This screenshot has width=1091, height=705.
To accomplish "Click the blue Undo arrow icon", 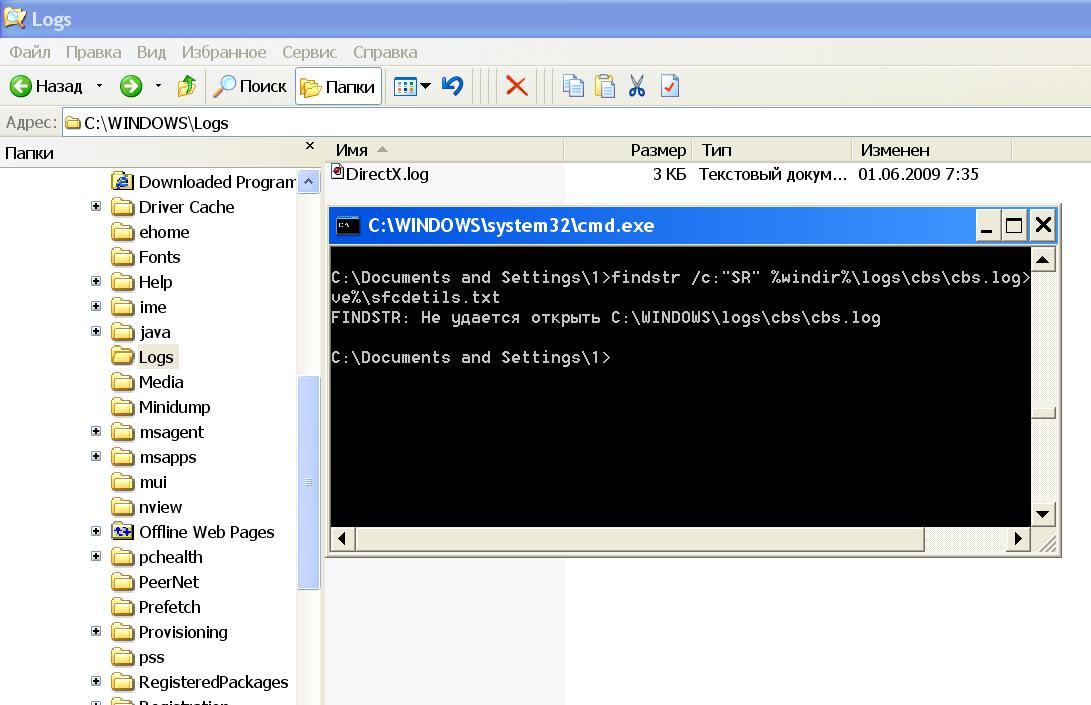I will [453, 86].
